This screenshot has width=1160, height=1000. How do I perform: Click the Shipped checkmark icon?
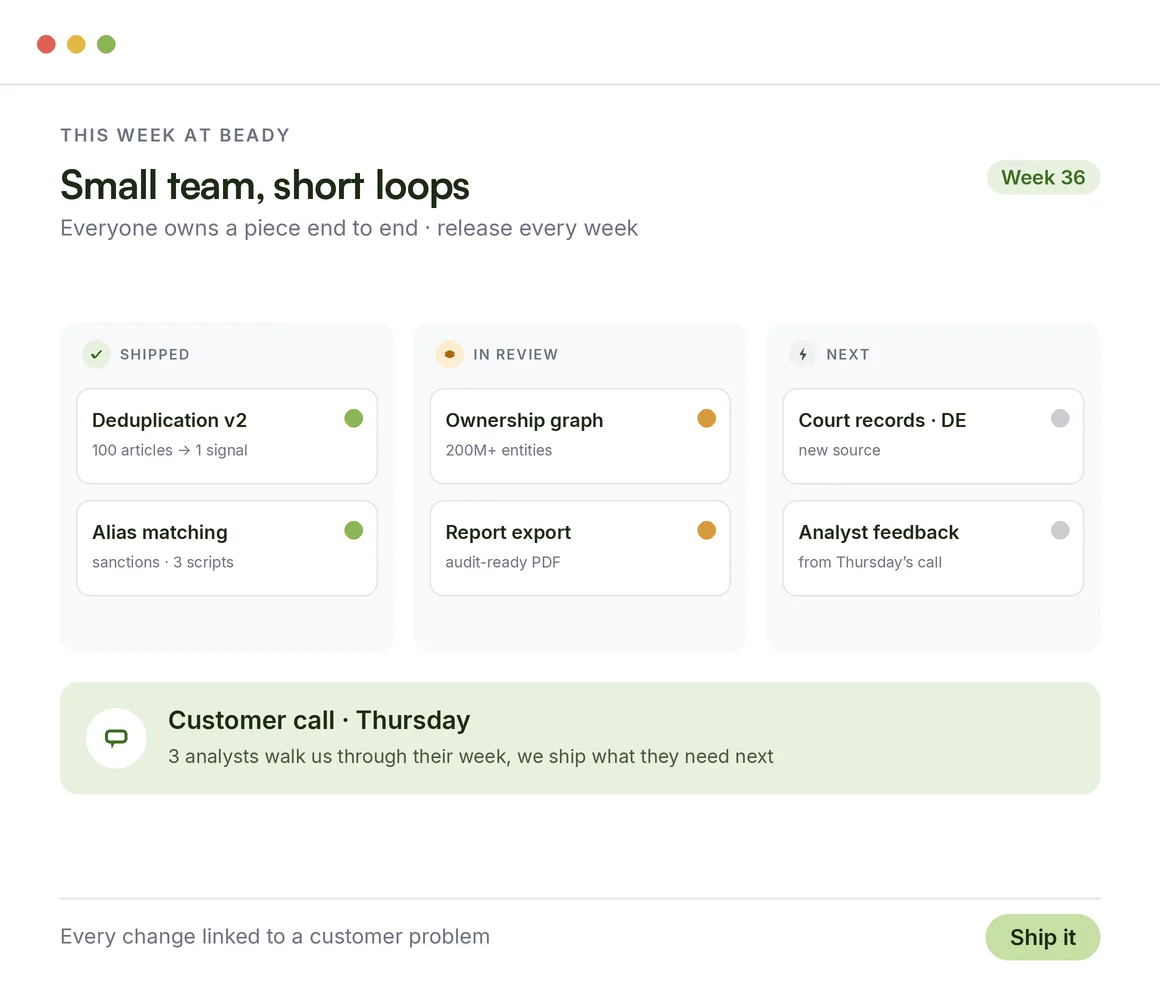pos(96,354)
